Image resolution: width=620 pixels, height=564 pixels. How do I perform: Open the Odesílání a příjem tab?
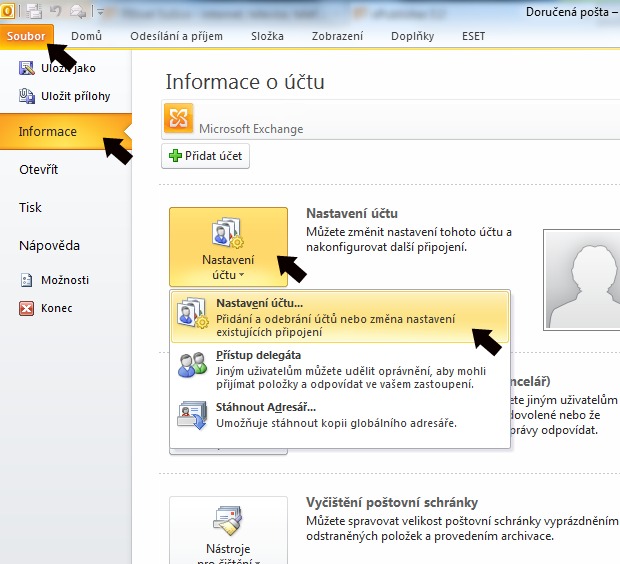click(x=176, y=36)
